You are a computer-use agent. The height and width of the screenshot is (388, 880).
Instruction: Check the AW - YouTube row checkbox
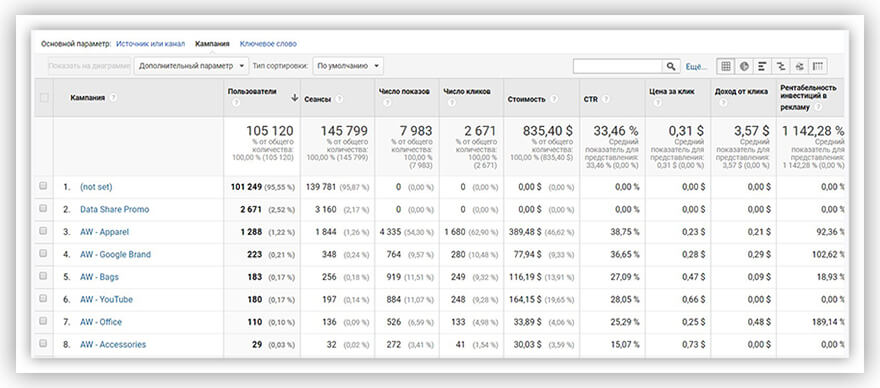[44, 298]
